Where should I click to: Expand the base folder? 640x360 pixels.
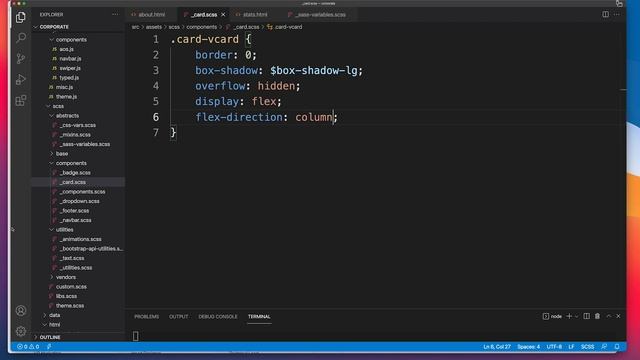coord(62,154)
